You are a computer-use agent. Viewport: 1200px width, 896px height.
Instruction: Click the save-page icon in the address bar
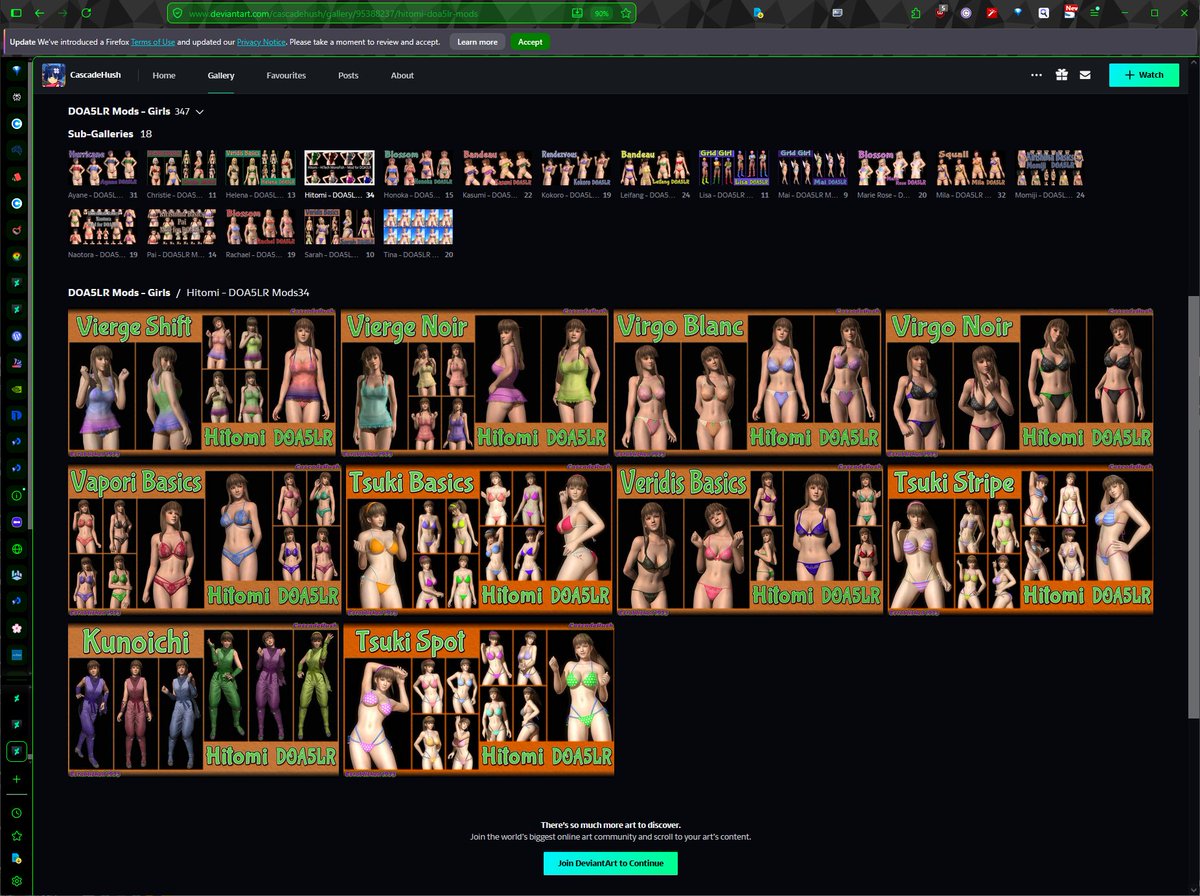tap(577, 14)
